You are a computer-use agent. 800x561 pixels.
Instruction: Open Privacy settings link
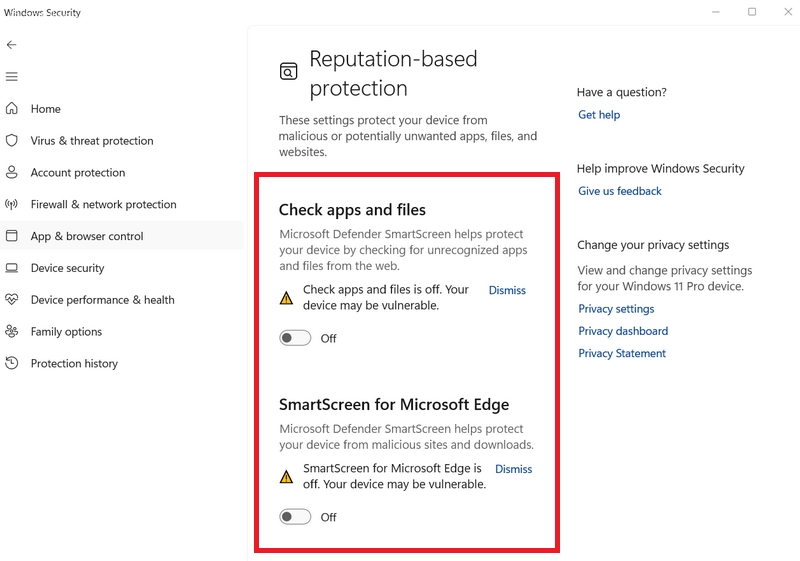pos(616,309)
